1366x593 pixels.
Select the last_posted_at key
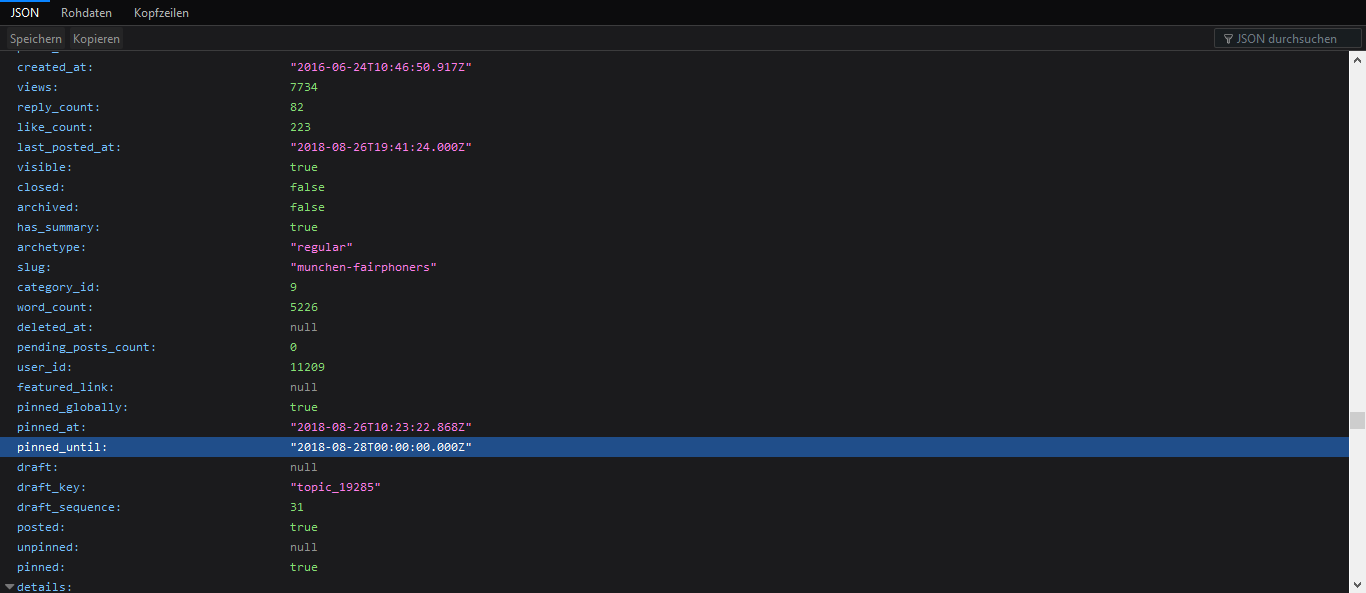pyautogui.click(x=68, y=147)
